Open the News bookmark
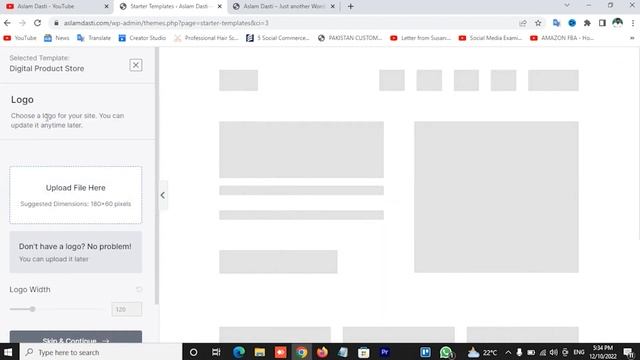This screenshot has width=640, height=360. tap(57, 38)
